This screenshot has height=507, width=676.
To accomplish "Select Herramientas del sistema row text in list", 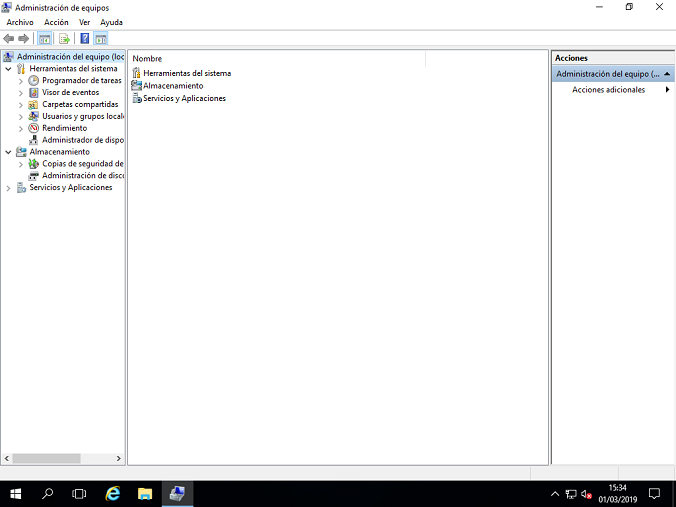I will pyautogui.click(x=187, y=73).
